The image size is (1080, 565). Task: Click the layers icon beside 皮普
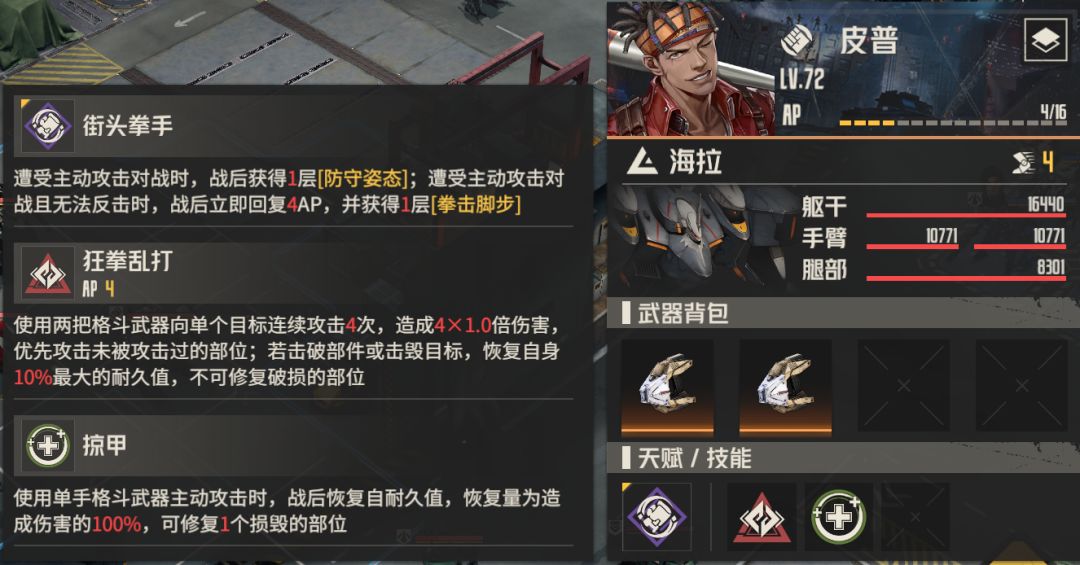tap(1046, 40)
